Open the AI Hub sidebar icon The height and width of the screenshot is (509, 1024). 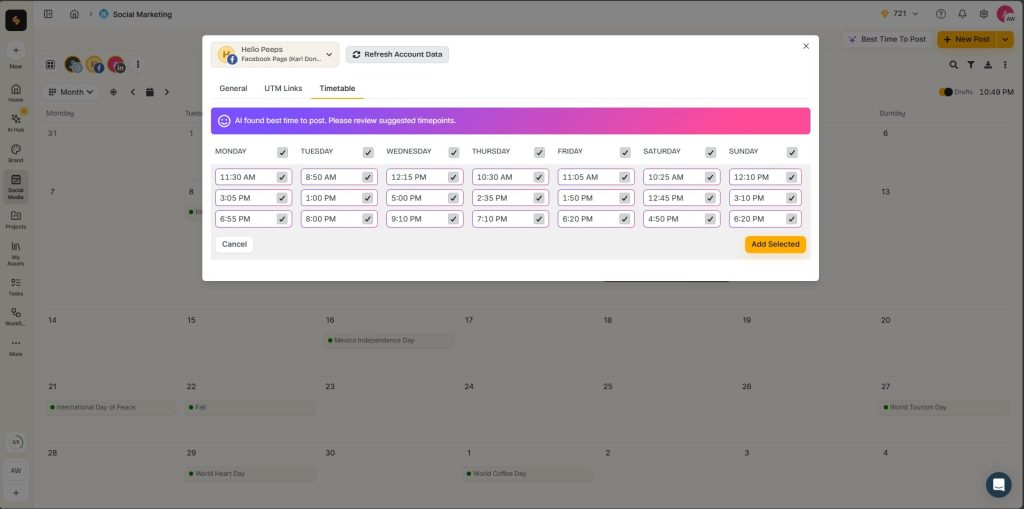point(16,122)
